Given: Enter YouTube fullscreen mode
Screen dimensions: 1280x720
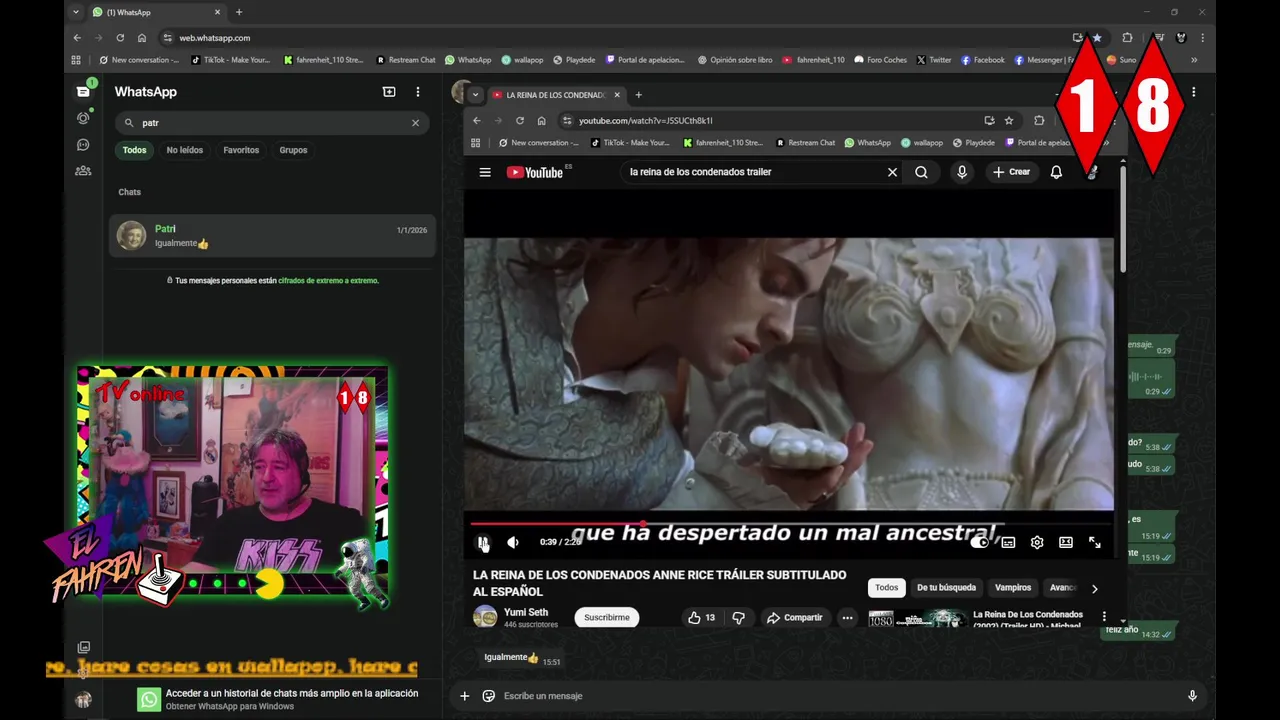Looking at the screenshot, I should (x=1095, y=542).
